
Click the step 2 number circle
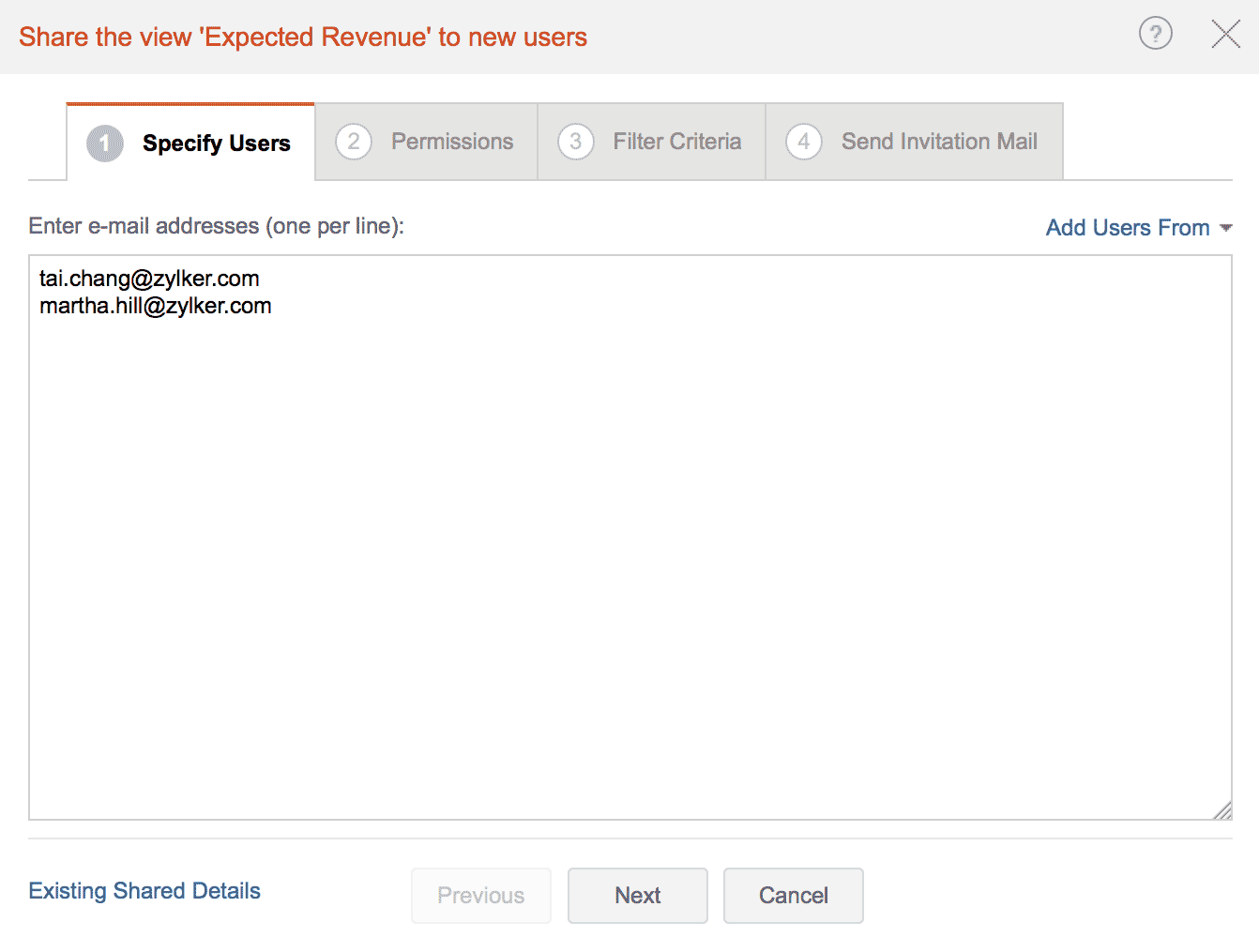(354, 142)
